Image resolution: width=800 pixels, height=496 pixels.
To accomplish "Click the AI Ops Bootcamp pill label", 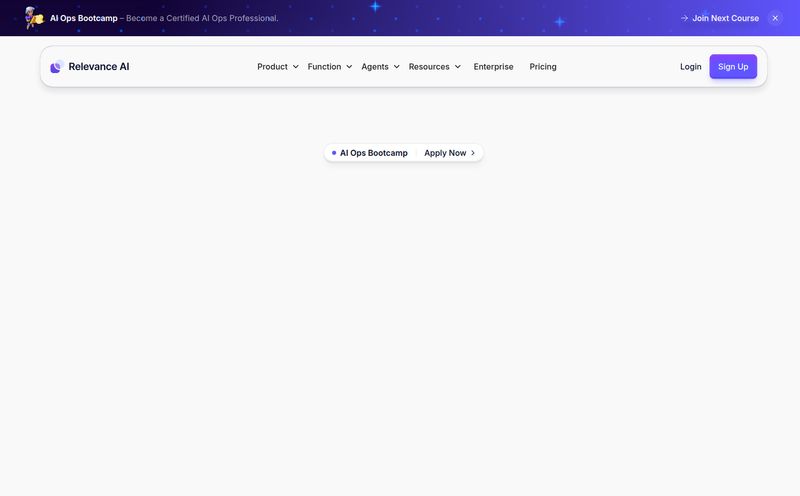I will [373, 153].
